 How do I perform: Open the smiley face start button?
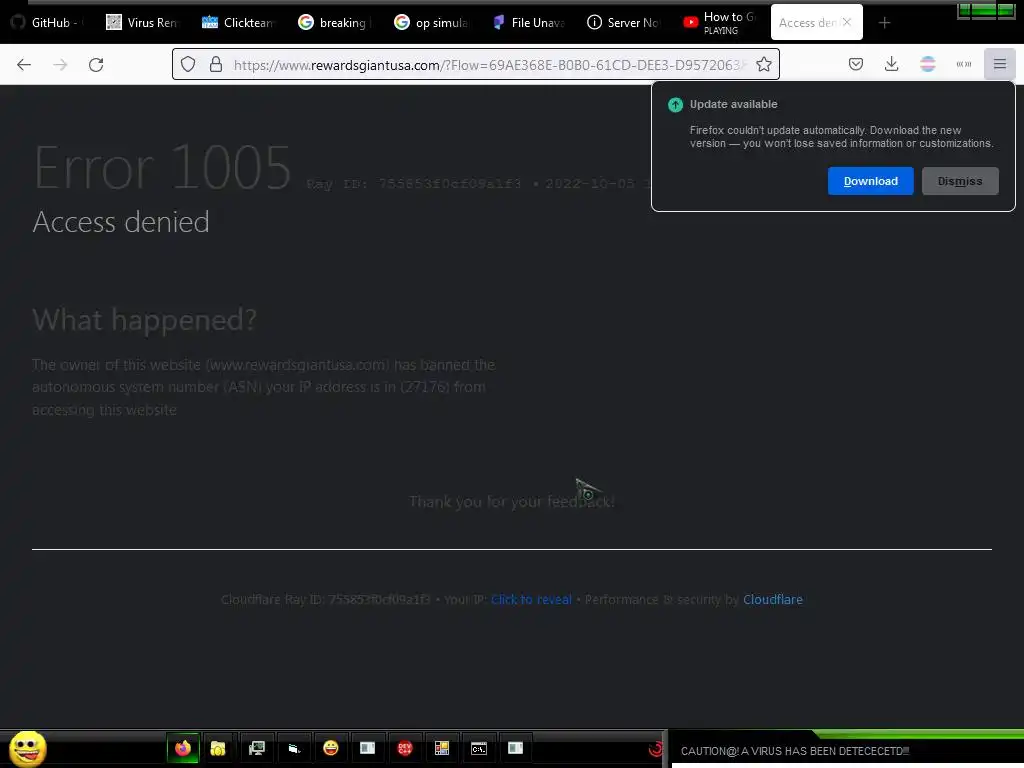[x=27, y=748]
